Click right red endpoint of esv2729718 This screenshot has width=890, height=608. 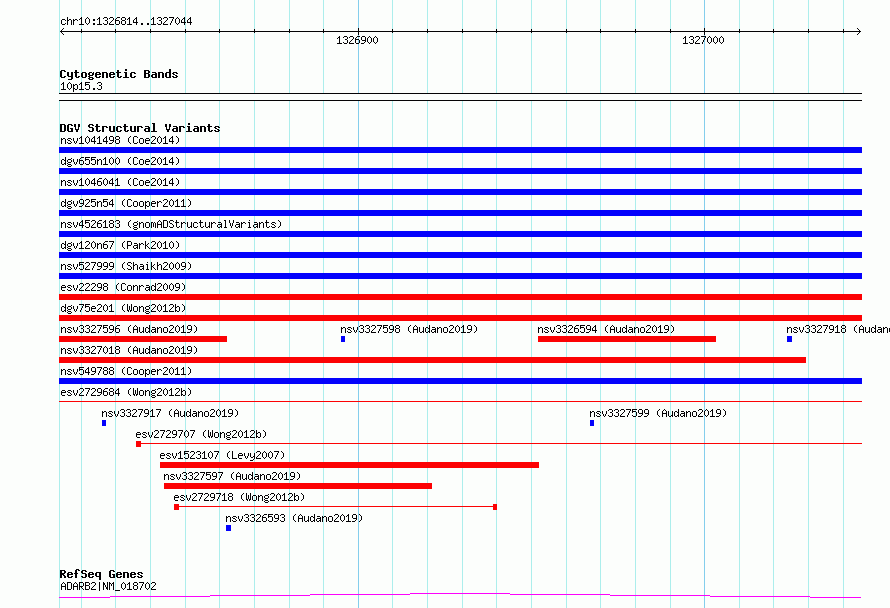point(495,507)
